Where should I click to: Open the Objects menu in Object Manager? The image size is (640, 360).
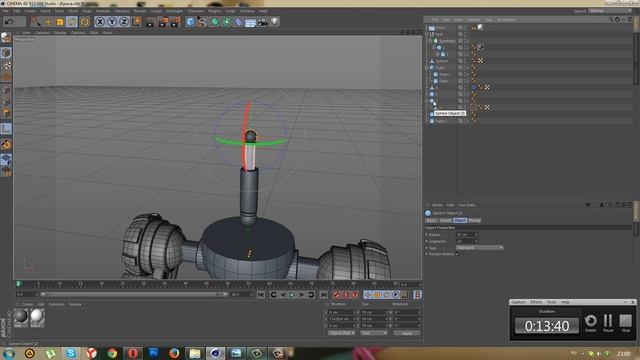click(x=473, y=20)
